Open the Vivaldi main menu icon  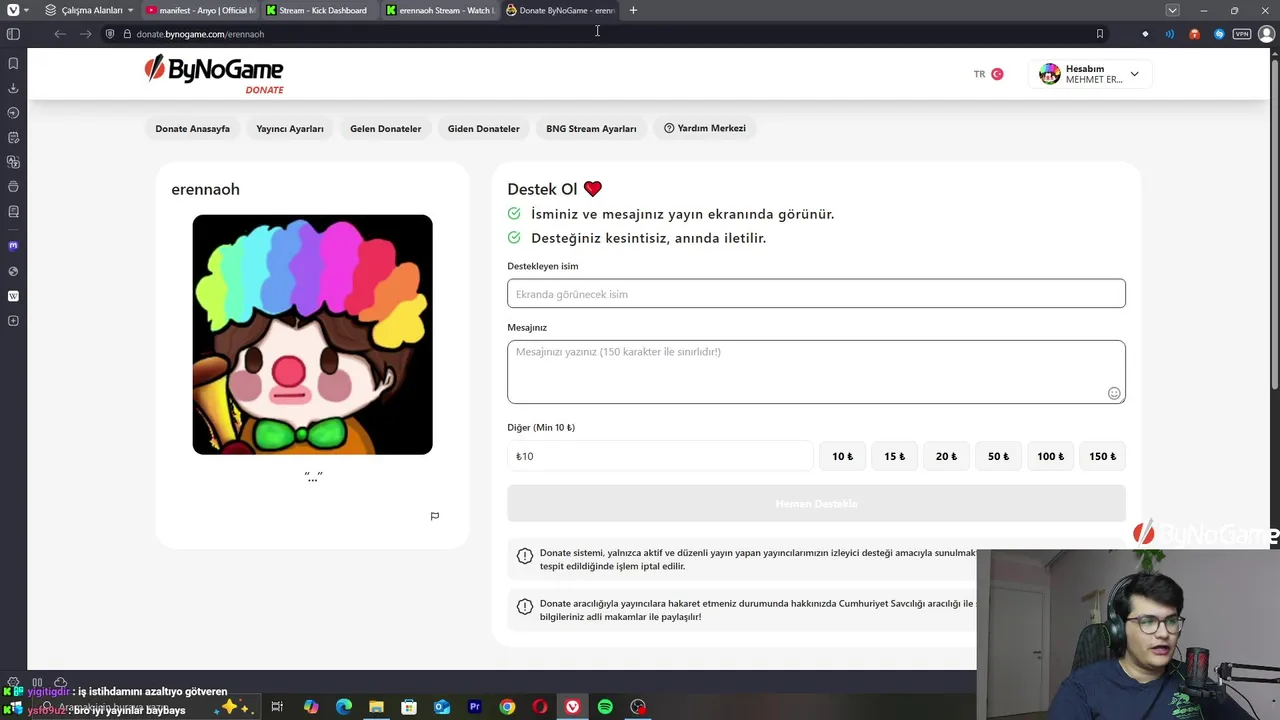pos(13,10)
